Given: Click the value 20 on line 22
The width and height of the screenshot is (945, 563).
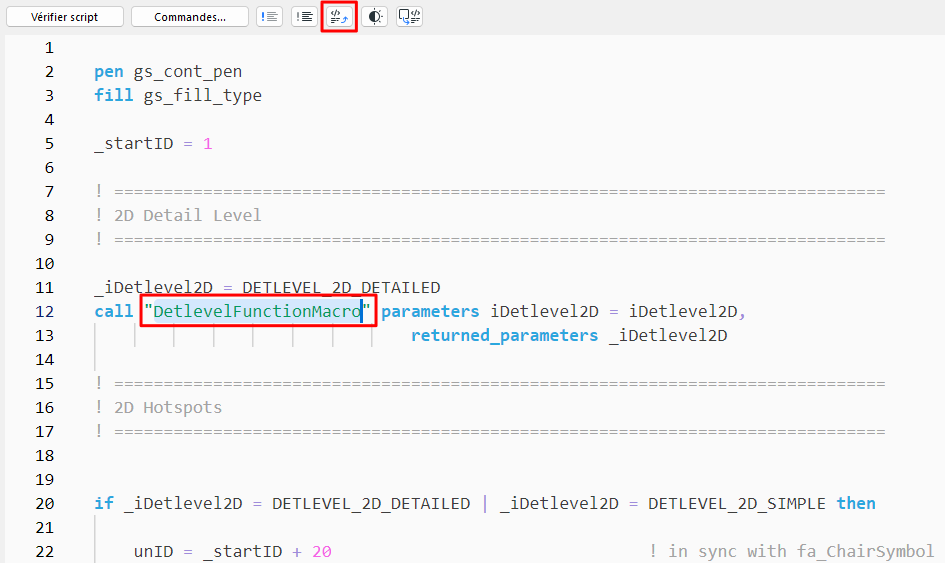Looking at the screenshot, I should 322,552.
